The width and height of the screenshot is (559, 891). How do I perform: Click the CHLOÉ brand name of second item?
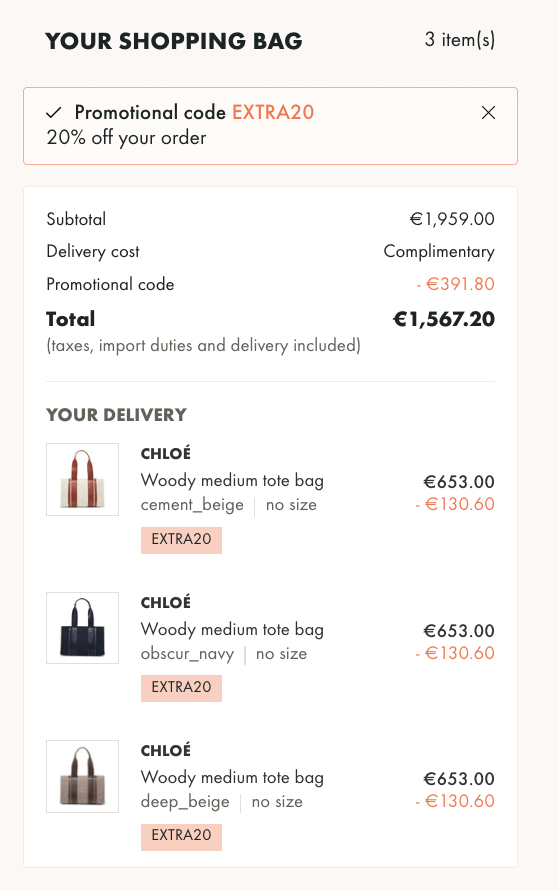[166, 602]
